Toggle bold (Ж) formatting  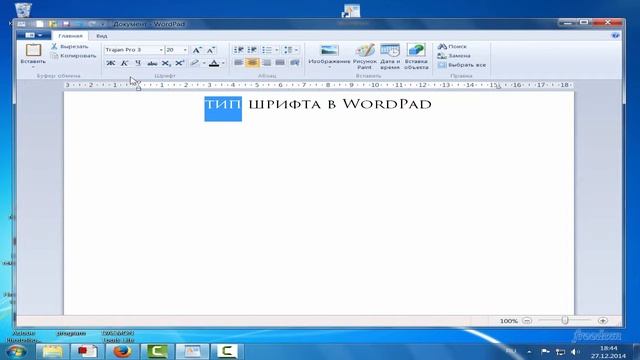(x=111, y=63)
